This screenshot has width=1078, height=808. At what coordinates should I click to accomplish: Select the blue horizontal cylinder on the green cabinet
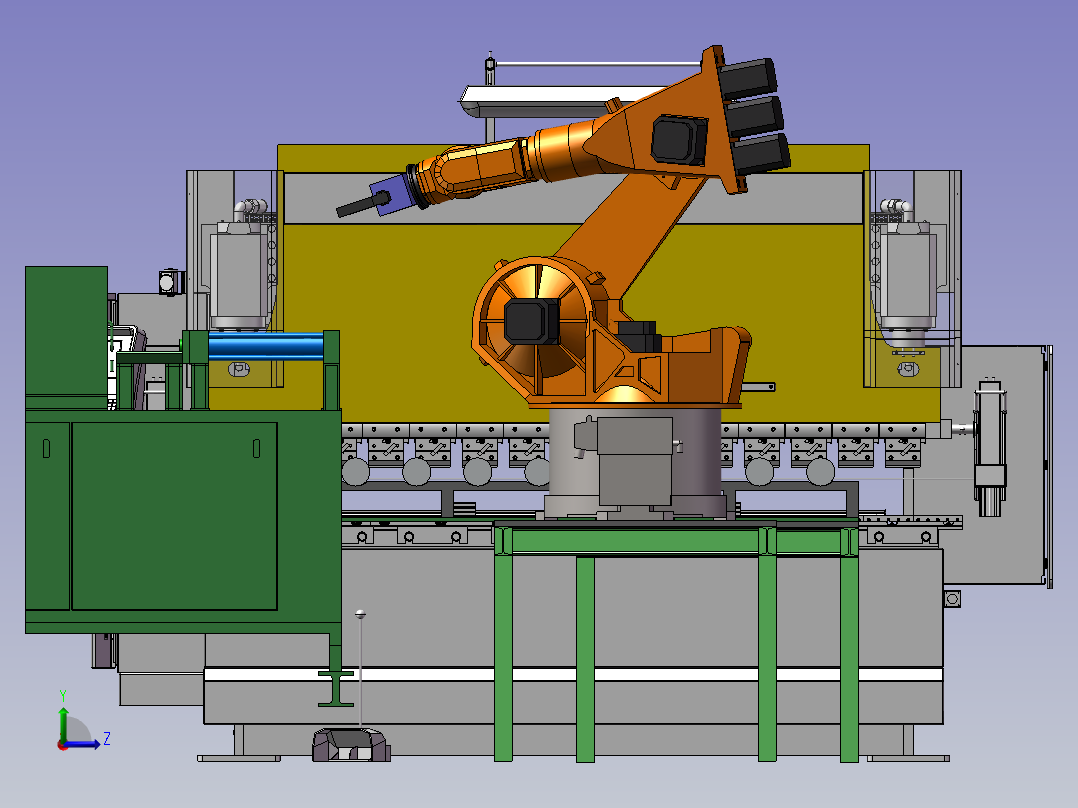(265, 346)
